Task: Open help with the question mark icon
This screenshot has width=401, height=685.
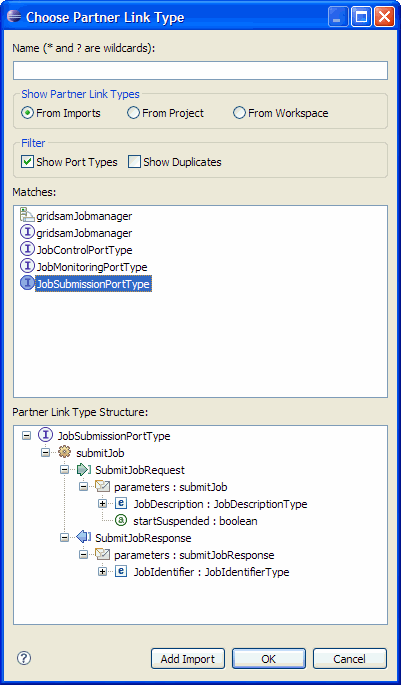Action: pyautogui.click(x=24, y=657)
